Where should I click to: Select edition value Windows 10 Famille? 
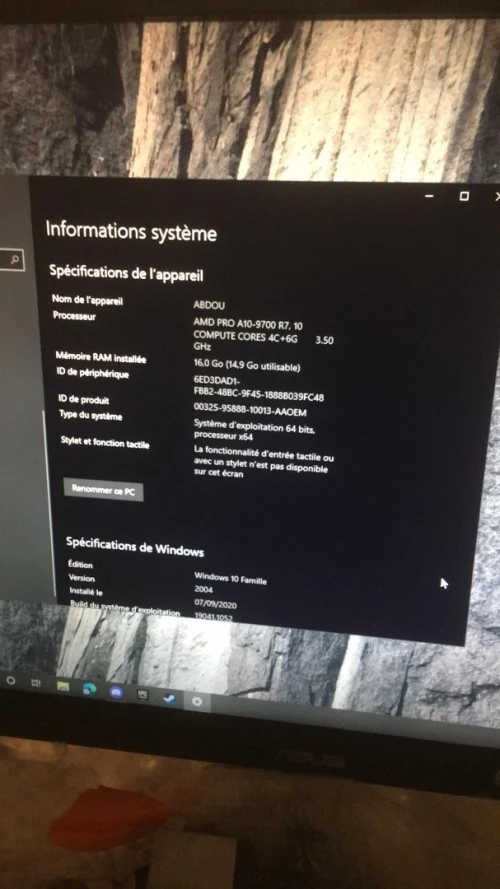click(230, 578)
